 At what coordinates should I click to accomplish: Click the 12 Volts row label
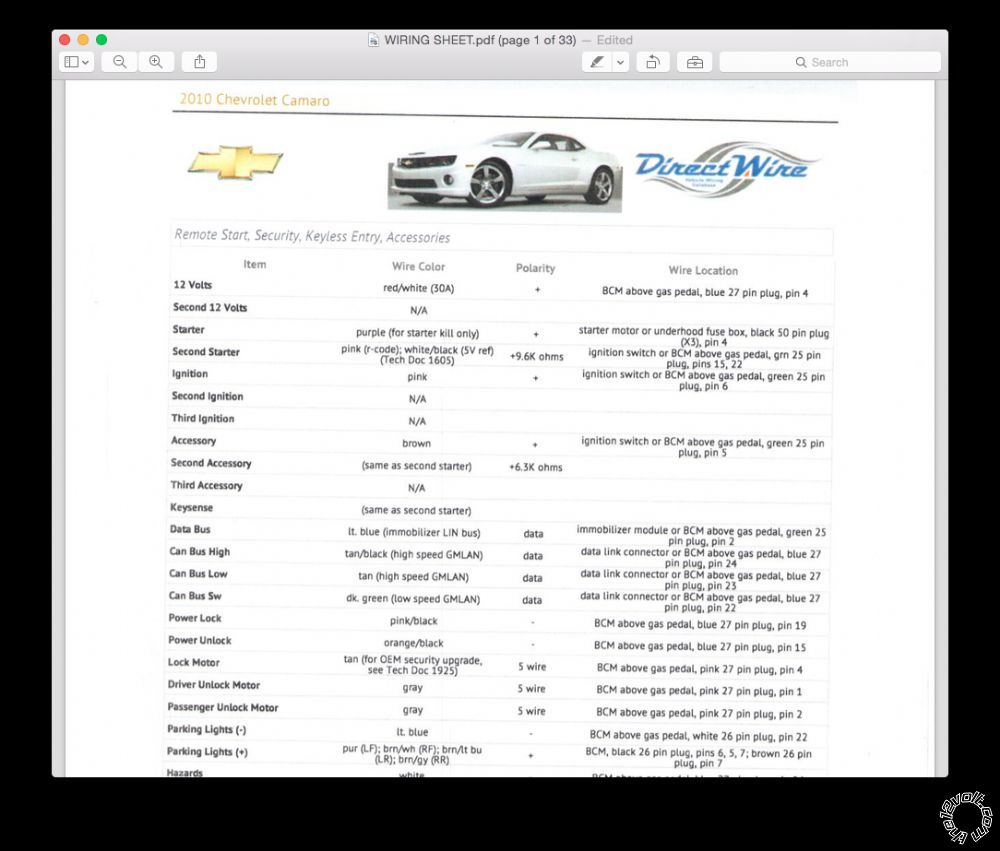tap(193, 285)
